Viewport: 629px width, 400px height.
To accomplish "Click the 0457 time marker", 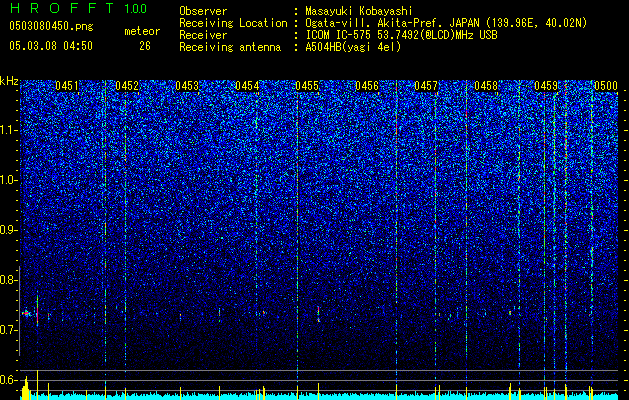I will pos(426,86).
